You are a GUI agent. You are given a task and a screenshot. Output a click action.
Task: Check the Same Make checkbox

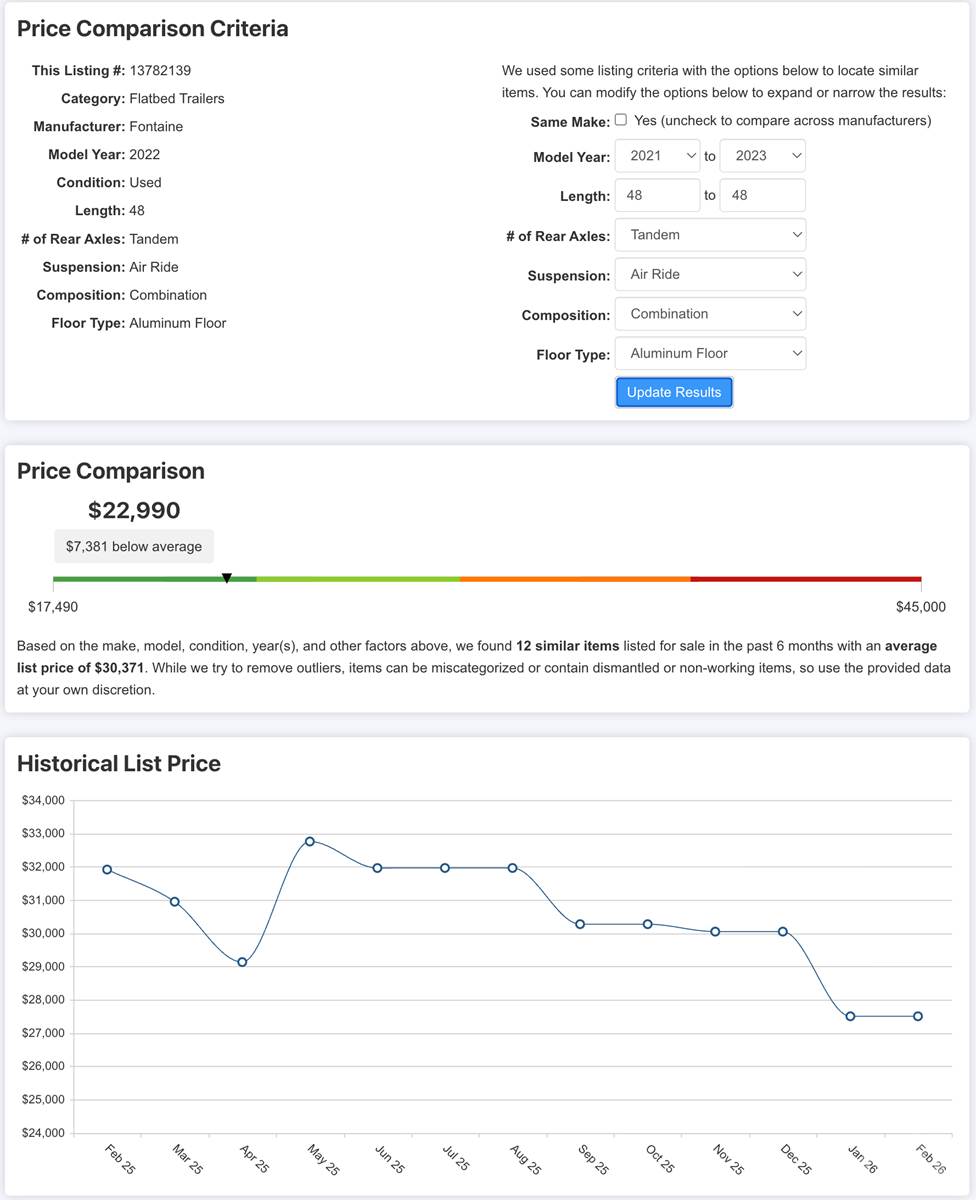coord(621,120)
